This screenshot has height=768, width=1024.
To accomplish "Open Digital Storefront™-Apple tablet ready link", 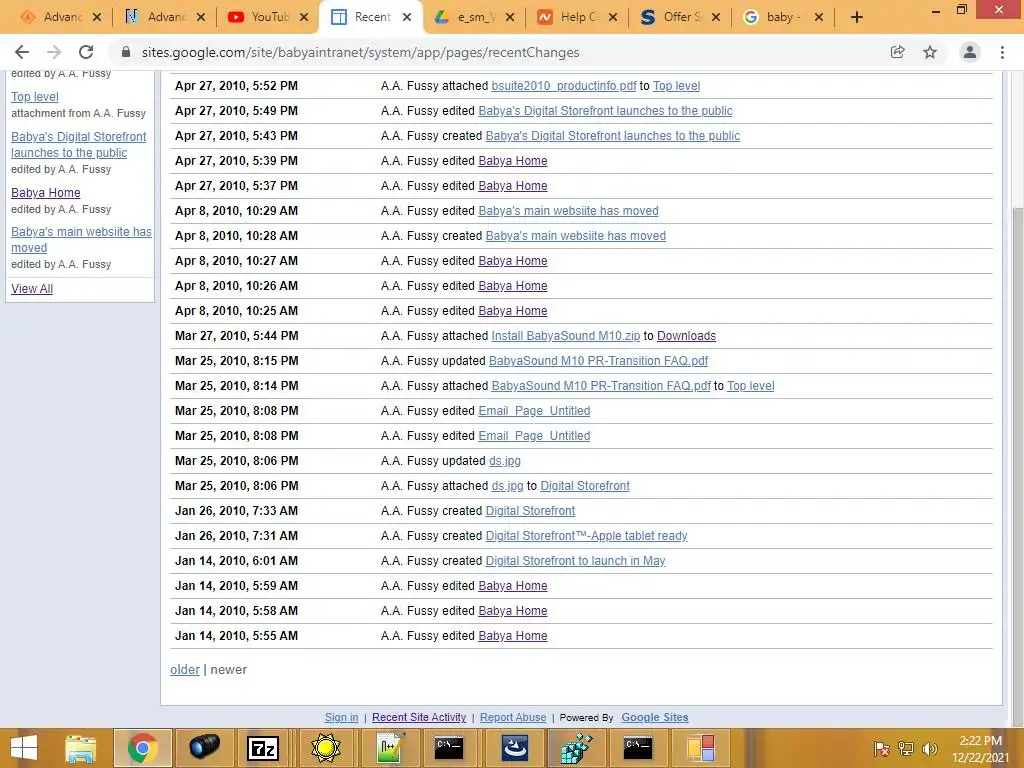I will (x=586, y=536).
